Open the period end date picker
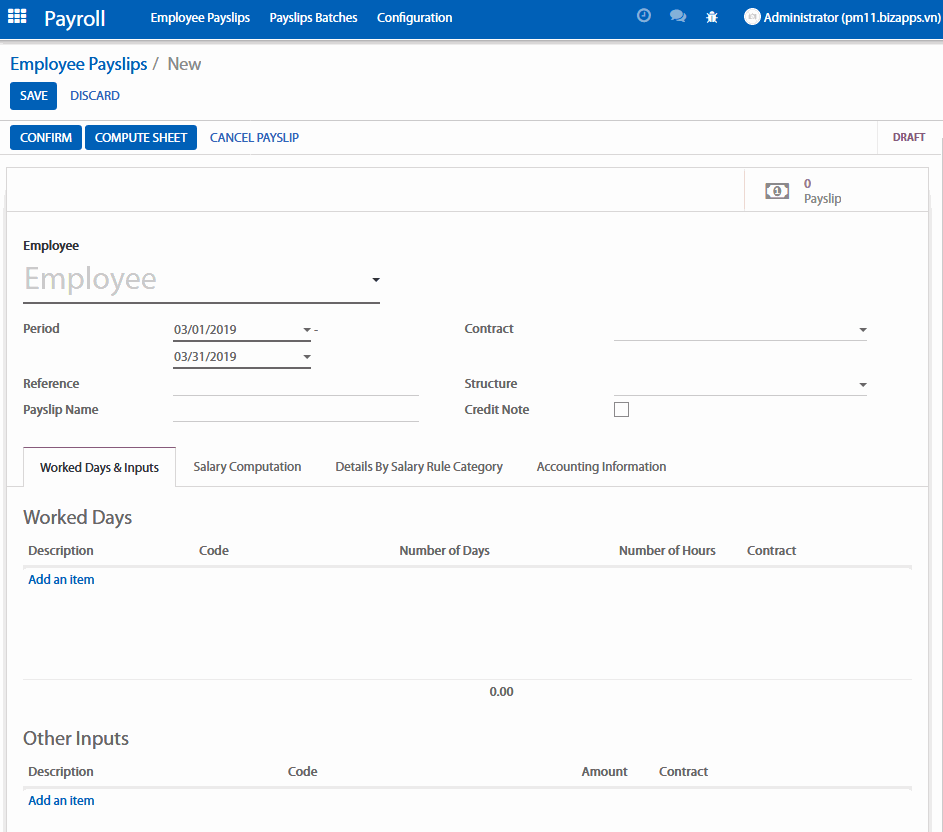943x832 pixels. click(307, 357)
